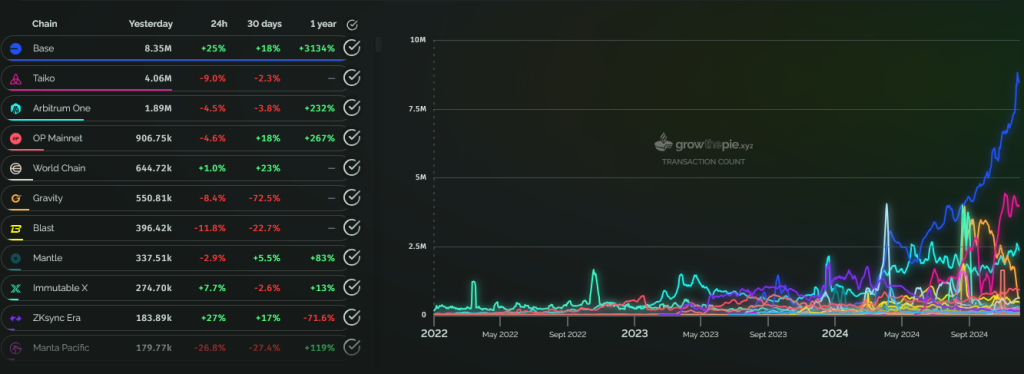The image size is (1024, 374).
Task: Click the Manta Pacific logo icon
Action: tap(16, 348)
